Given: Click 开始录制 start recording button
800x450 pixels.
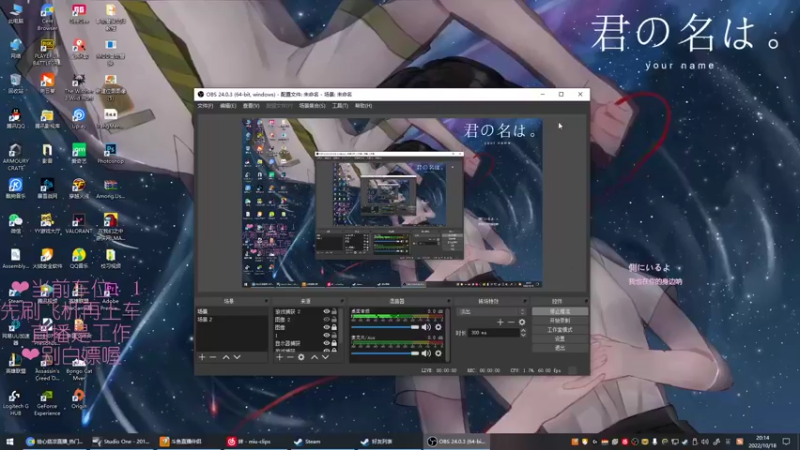Looking at the screenshot, I should click(x=560, y=320).
